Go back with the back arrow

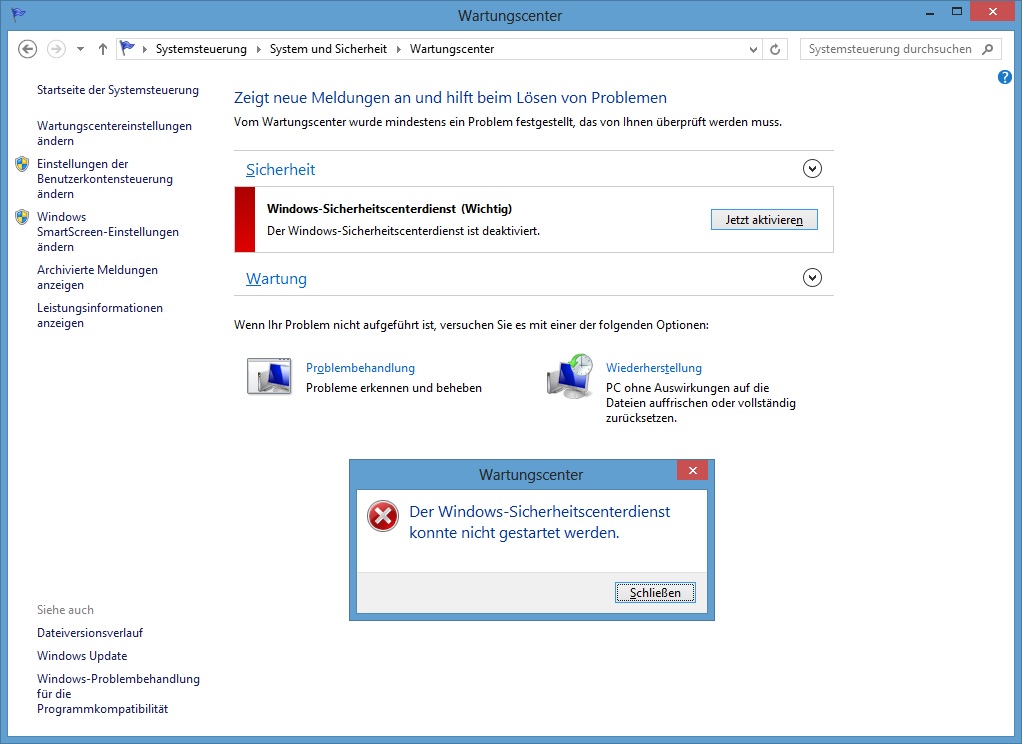point(27,49)
